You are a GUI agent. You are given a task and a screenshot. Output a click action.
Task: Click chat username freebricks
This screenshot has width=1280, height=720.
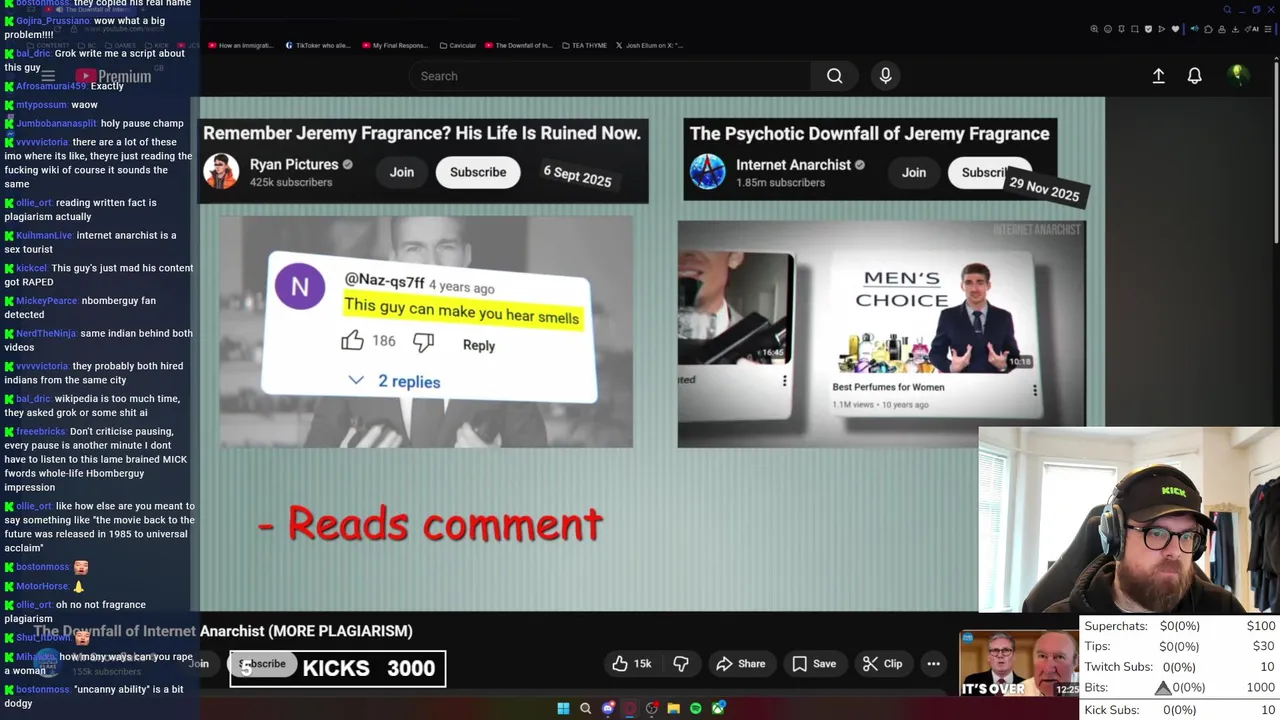point(40,432)
